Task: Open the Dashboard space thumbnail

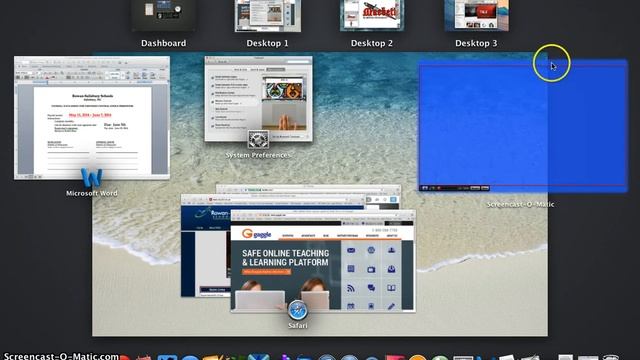Action: click(163, 15)
